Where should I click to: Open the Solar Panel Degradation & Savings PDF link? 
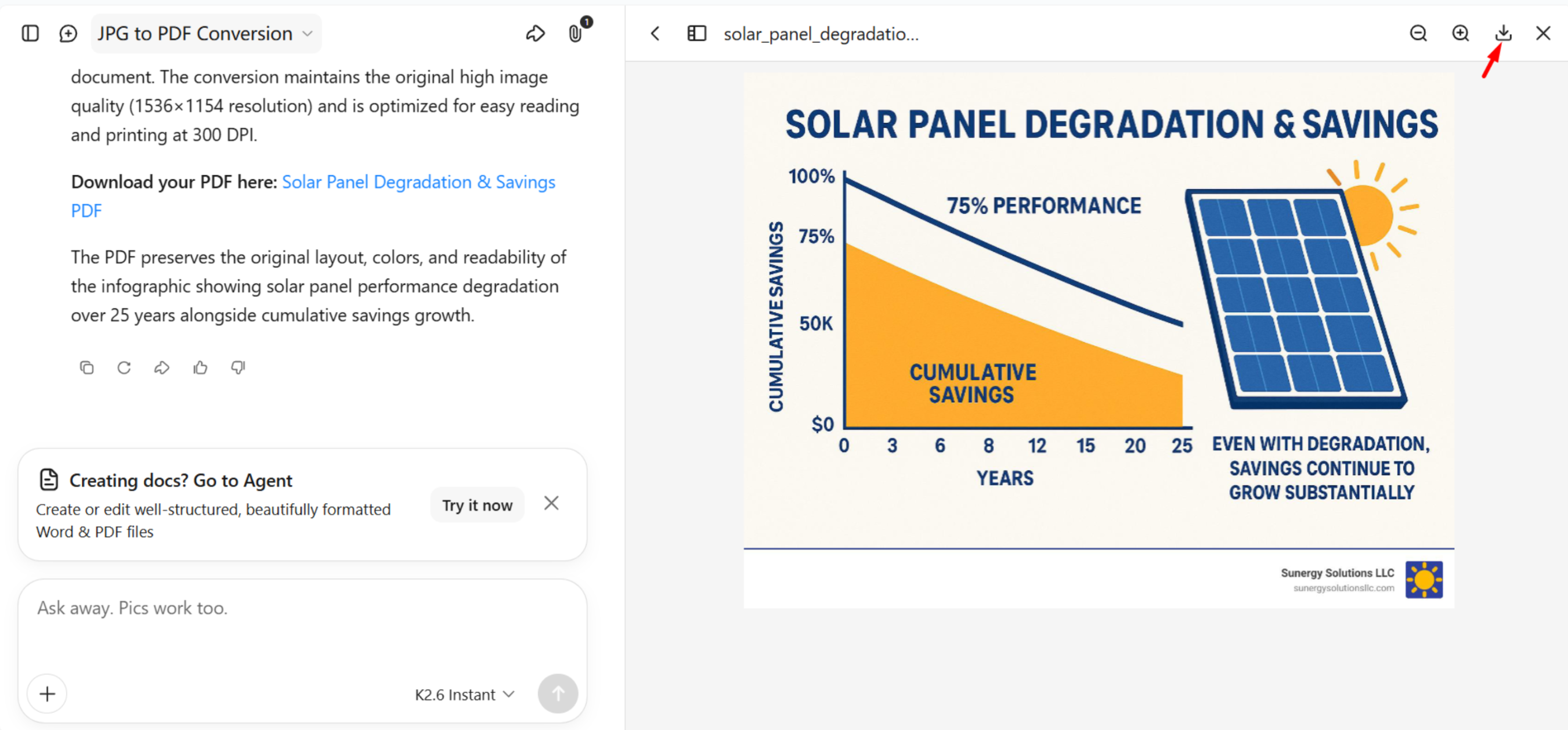pos(313,196)
